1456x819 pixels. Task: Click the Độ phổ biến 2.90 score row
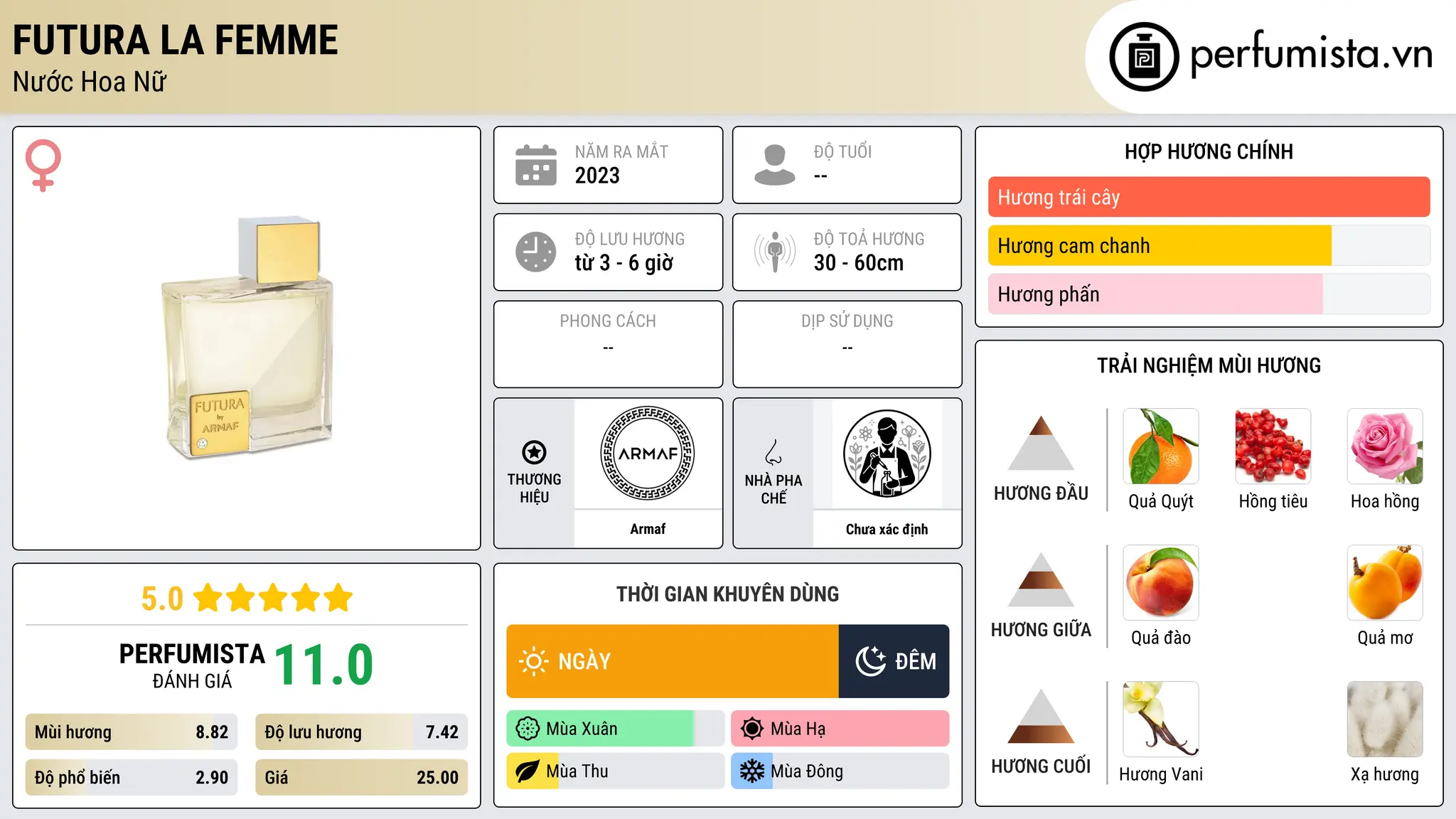[132, 777]
